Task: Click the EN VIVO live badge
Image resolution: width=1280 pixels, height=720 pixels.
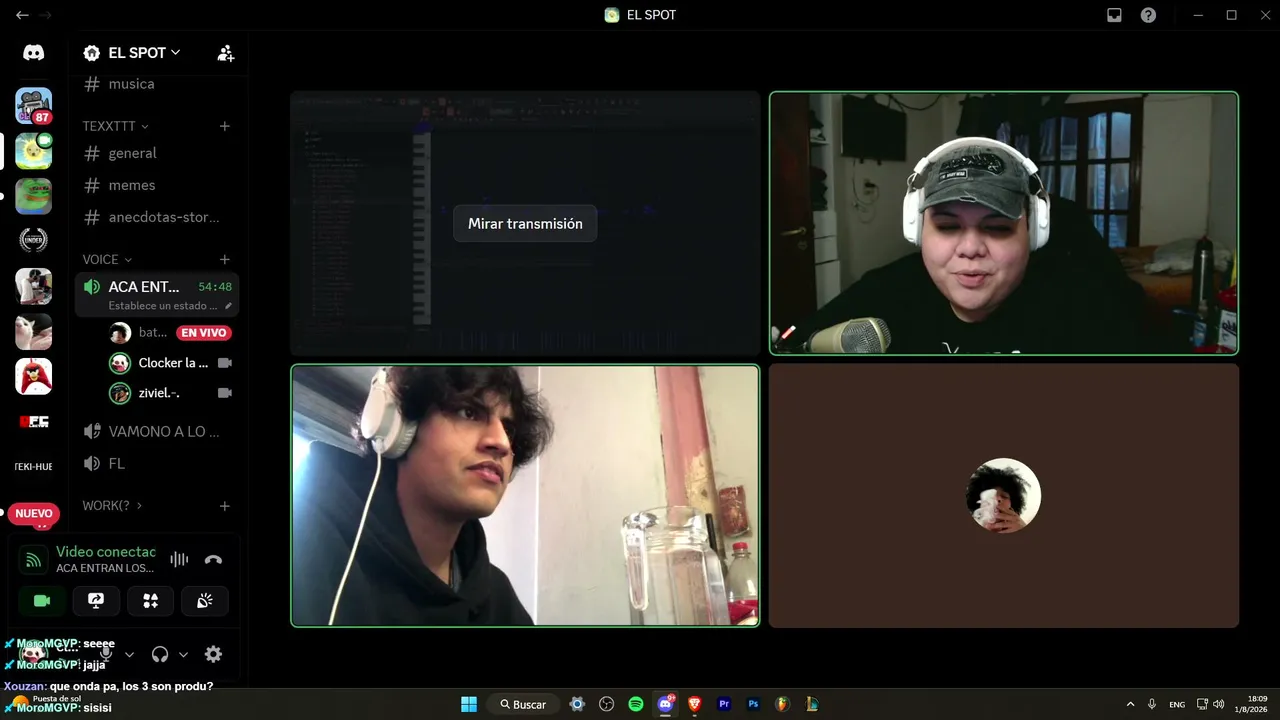Action: [204, 333]
